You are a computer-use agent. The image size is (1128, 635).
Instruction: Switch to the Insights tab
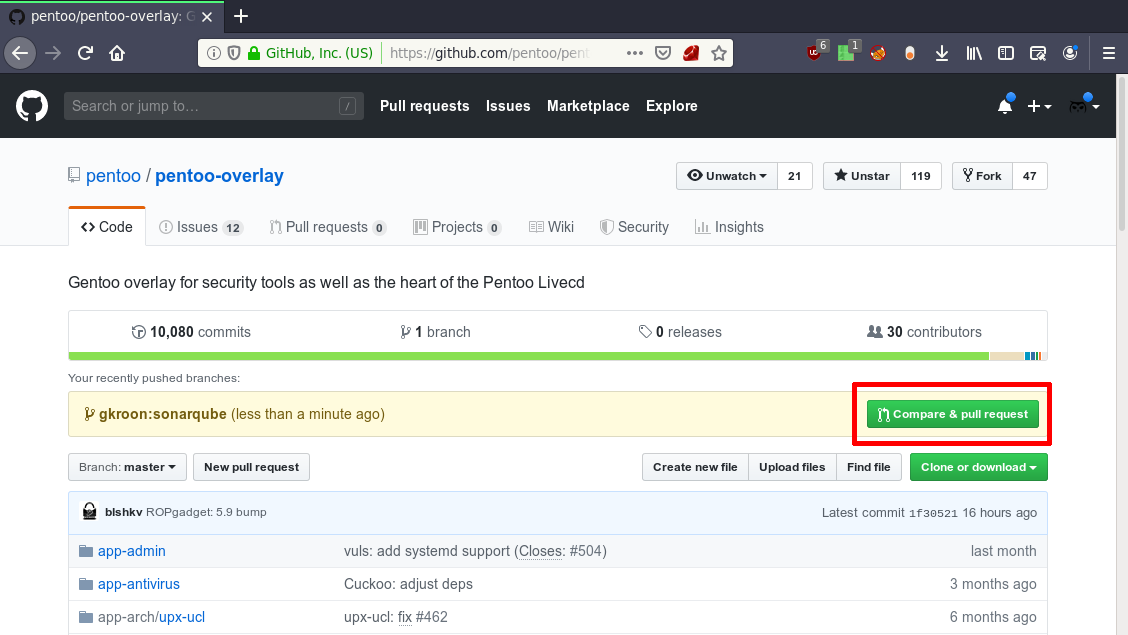click(729, 227)
